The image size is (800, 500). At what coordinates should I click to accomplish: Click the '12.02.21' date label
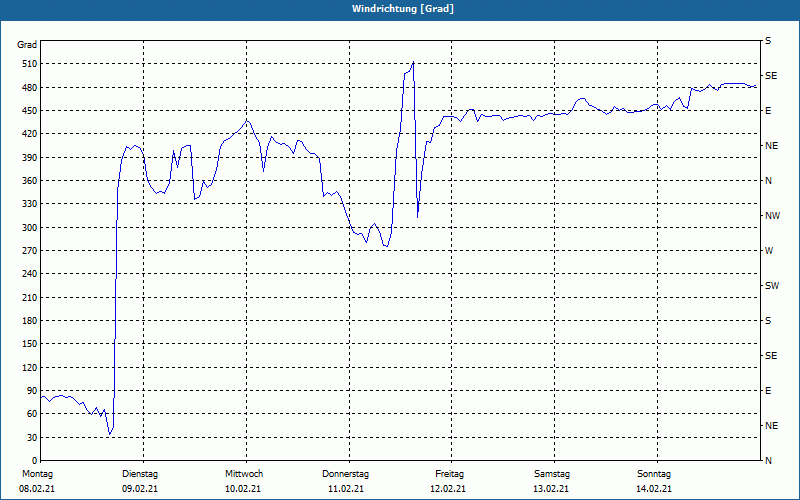pyautogui.click(x=448, y=489)
